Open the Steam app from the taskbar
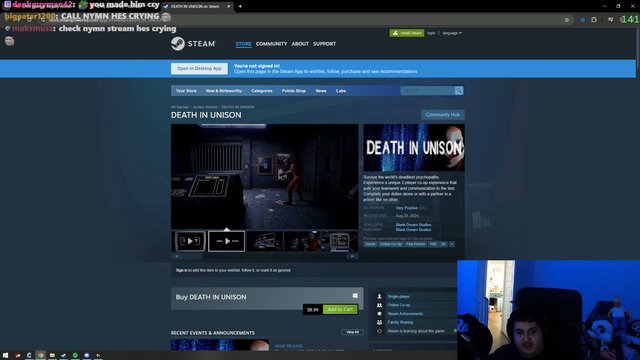Screen dimensions: 640x360 [x=64, y=356]
